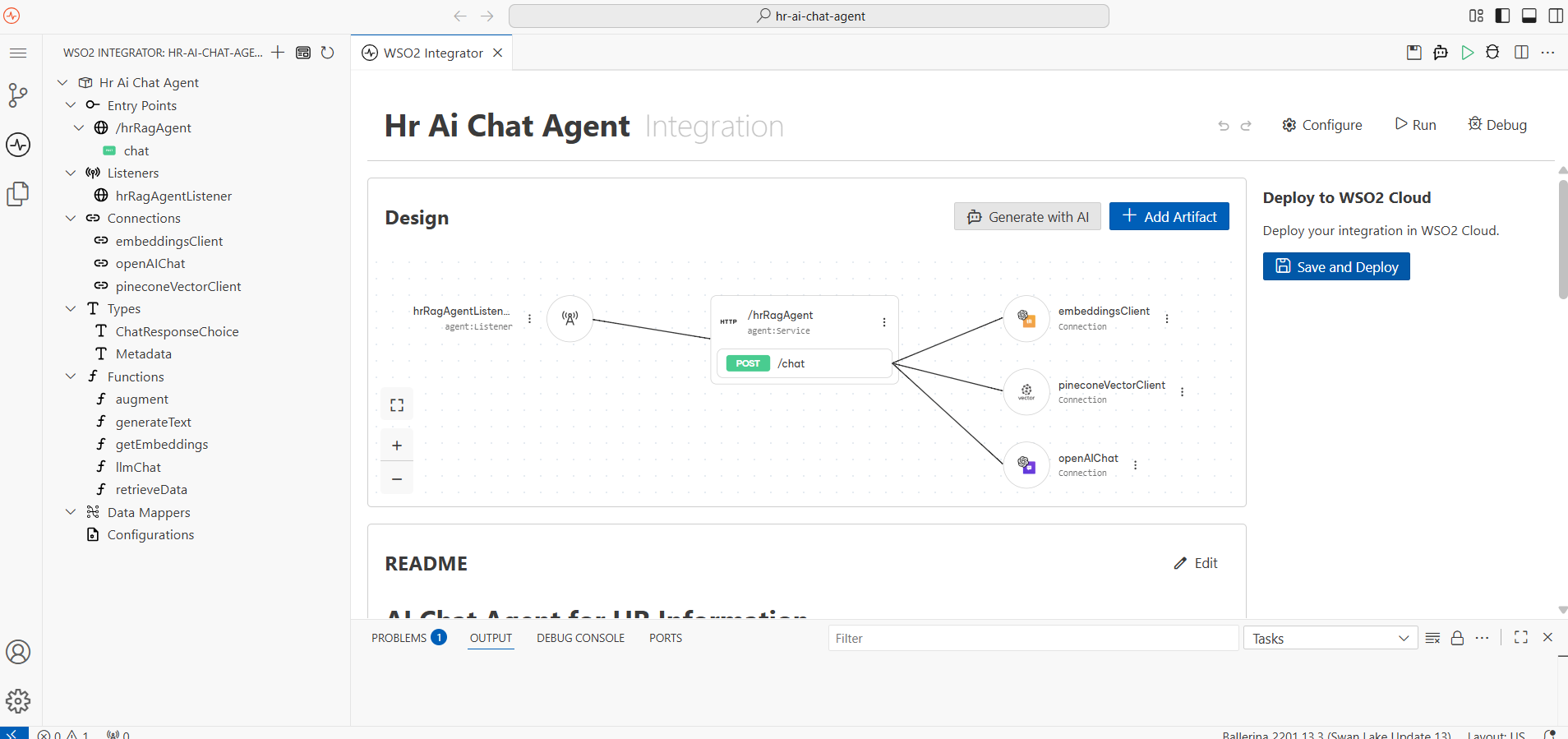This screenshot has height=739, width=1568.
Task: Open options menu for embeddingsClient connection
Action: [x=1167, y=318]
